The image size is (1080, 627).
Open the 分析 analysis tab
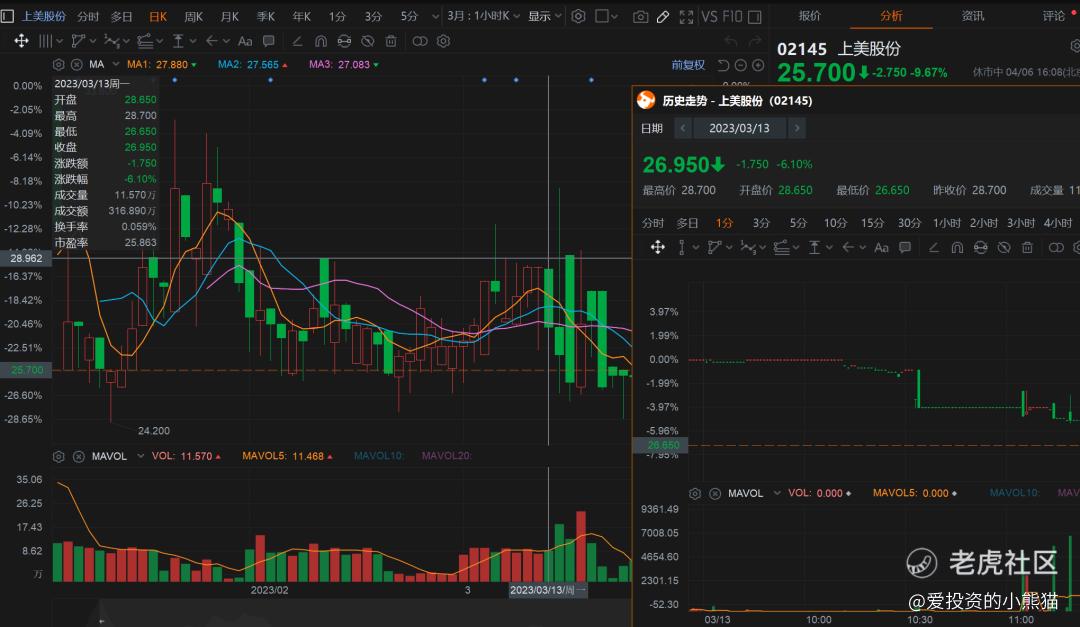[891, 15]
